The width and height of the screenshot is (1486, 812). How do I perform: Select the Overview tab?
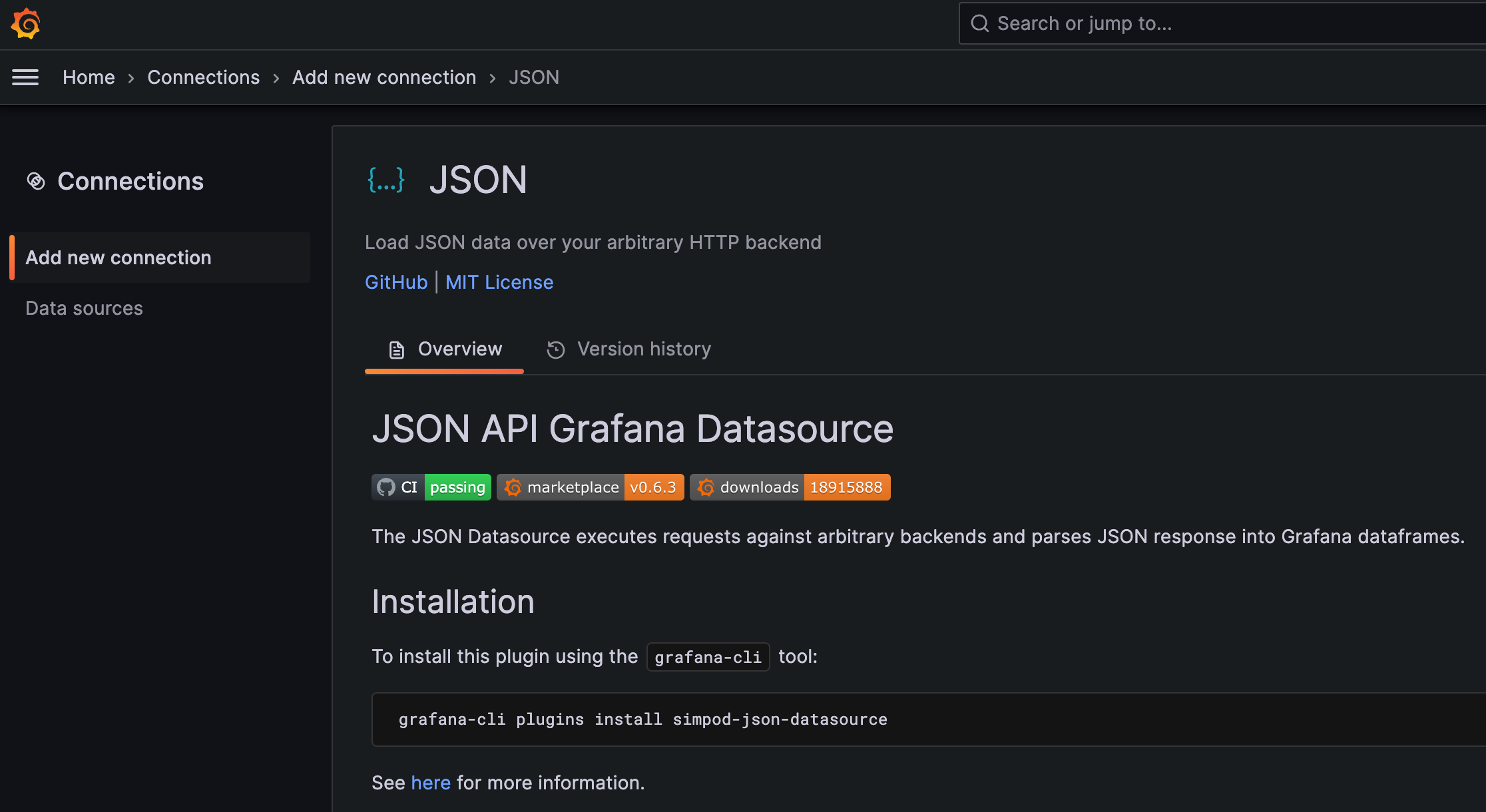[459, 349]
